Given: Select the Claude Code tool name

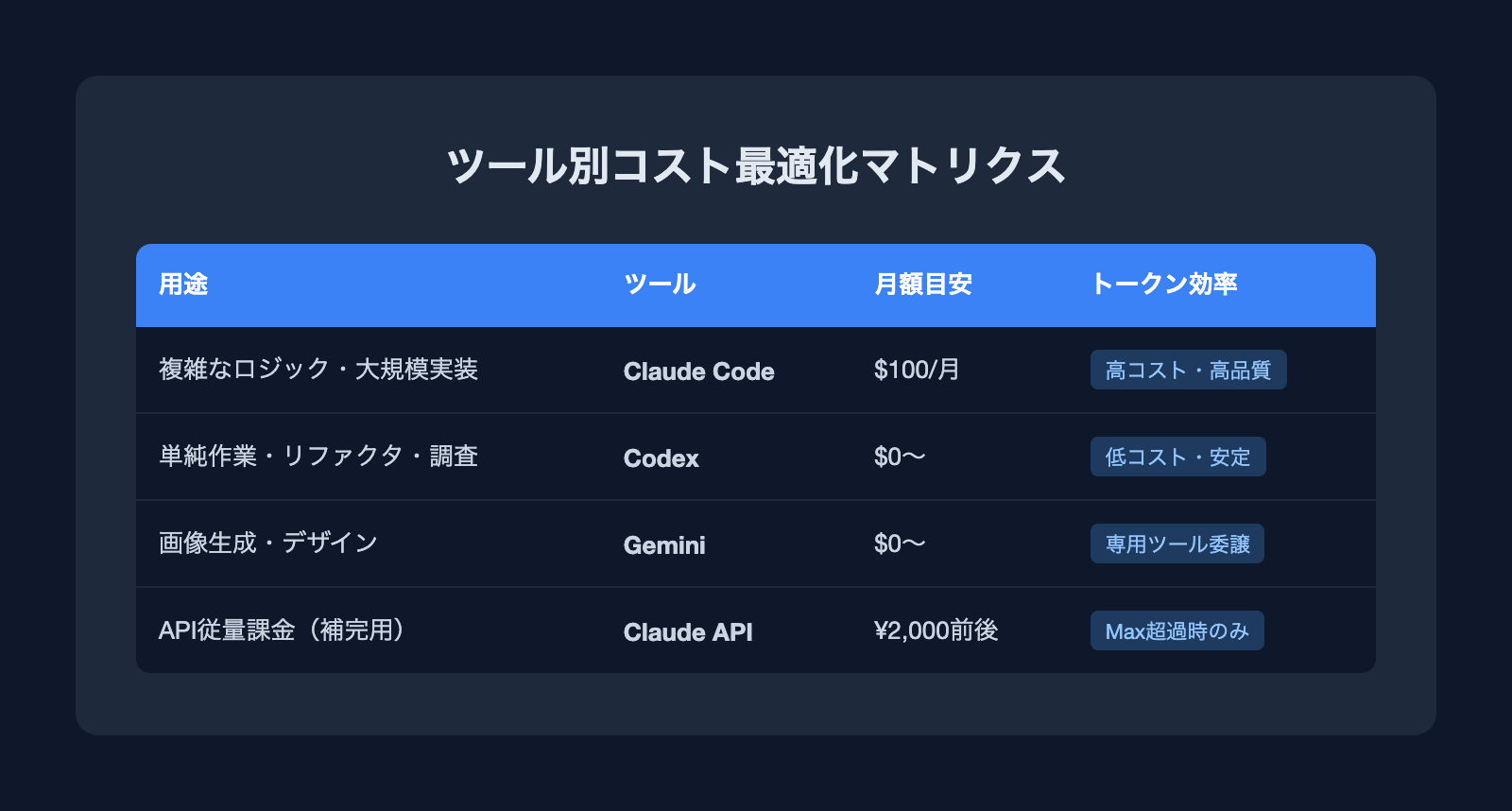Looking at the screenshot, I should pos(698,371).
